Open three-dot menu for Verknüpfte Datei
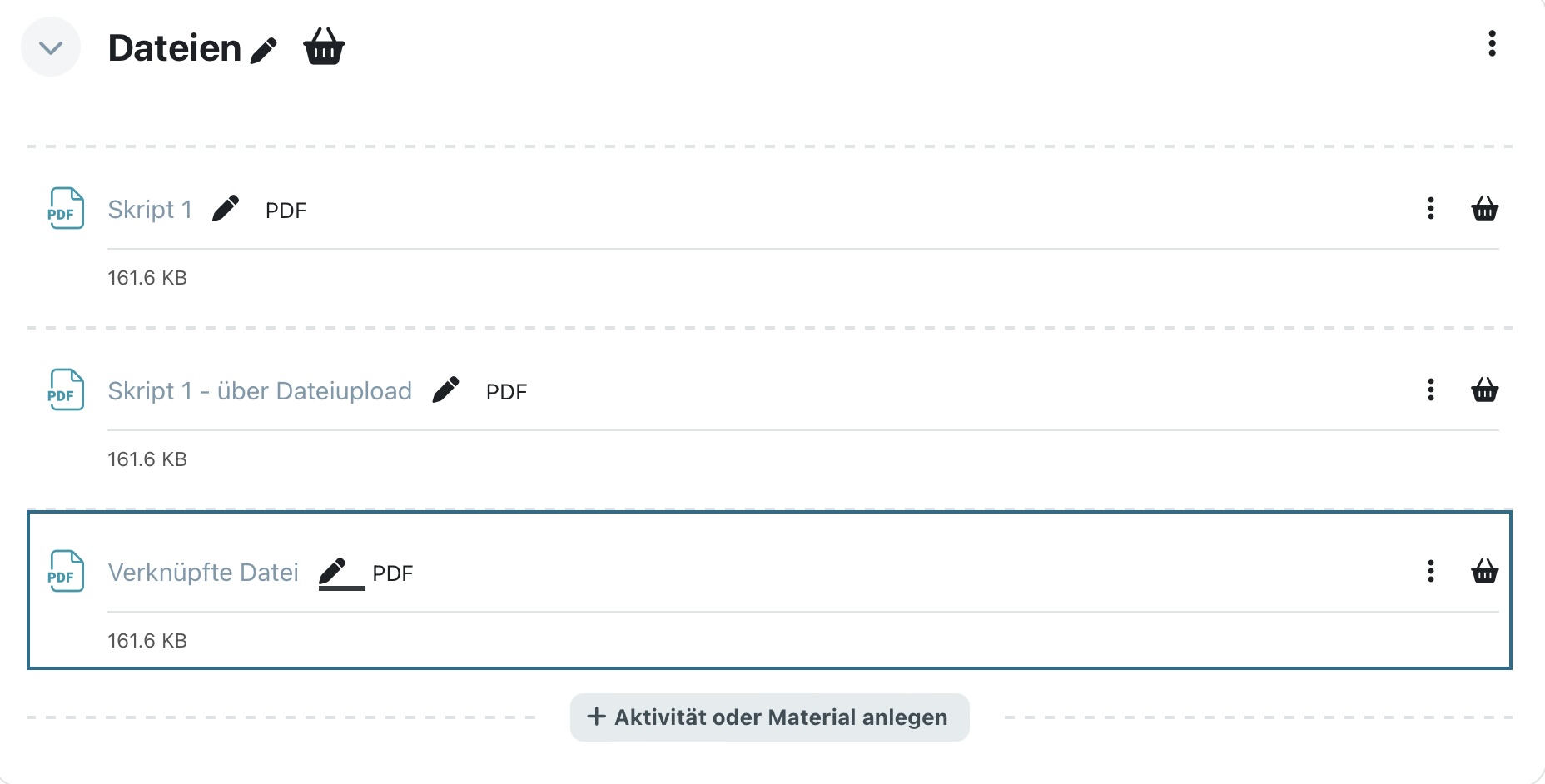This screenshot has height=784, width=1545. (1431, 571)
